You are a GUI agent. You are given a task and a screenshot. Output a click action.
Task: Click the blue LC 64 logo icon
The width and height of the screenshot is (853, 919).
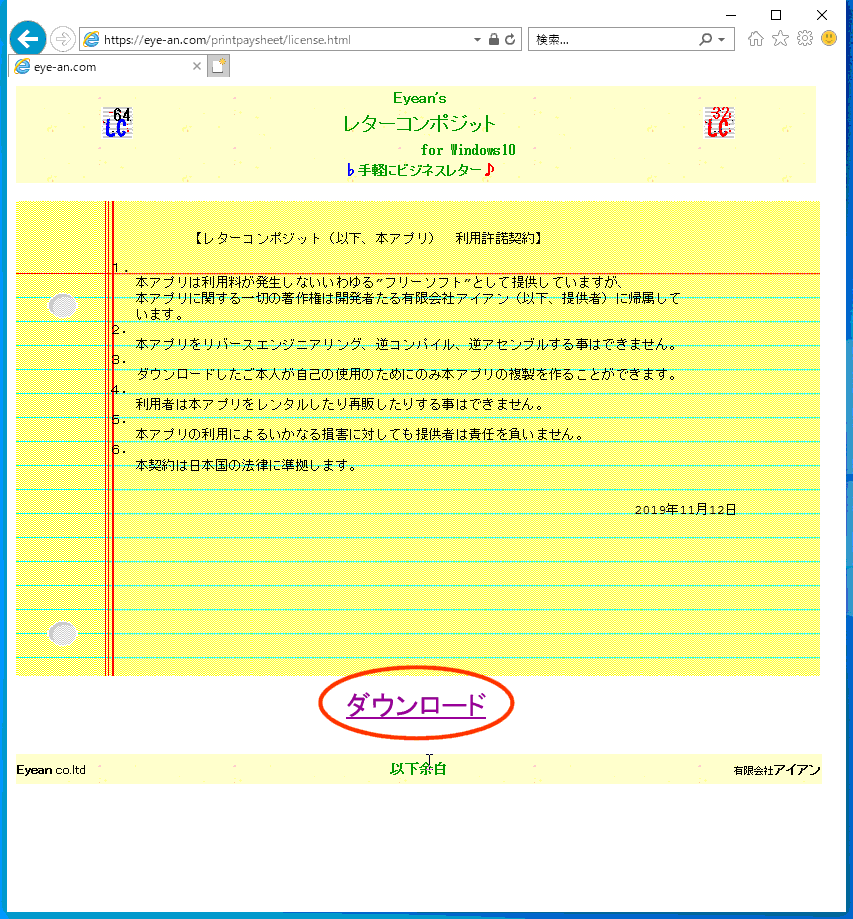117,122
